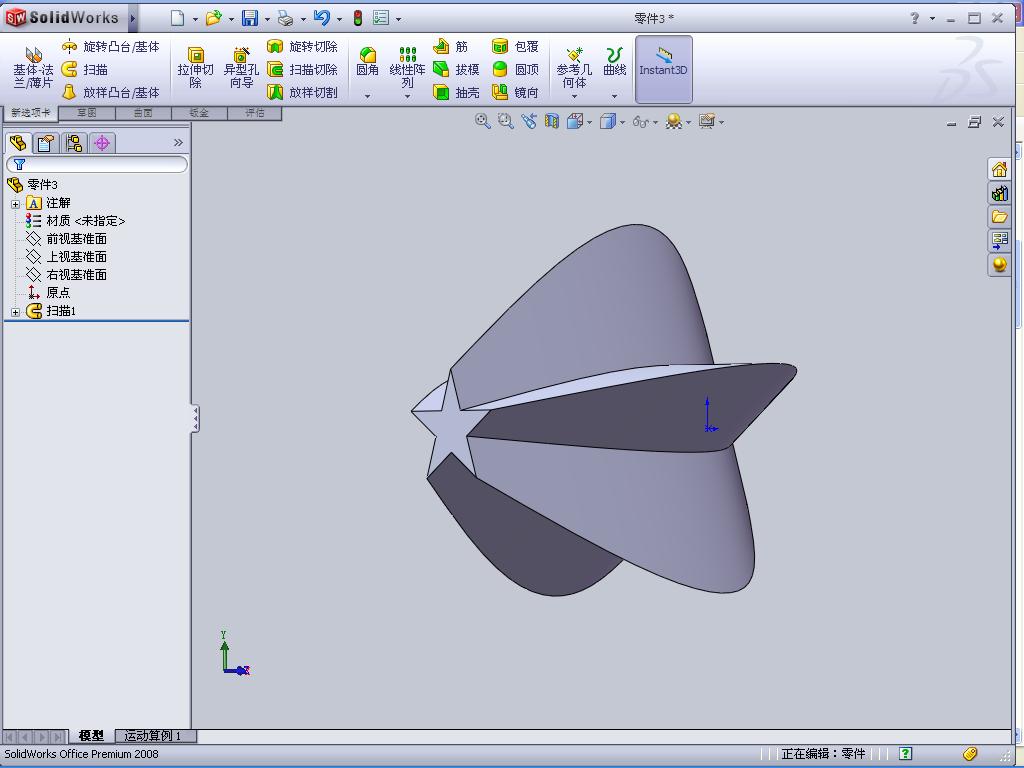Select the 前视基准面 front plane
Screen dimensions: 1024x768
pyautogui.click(x=66, y=239)
